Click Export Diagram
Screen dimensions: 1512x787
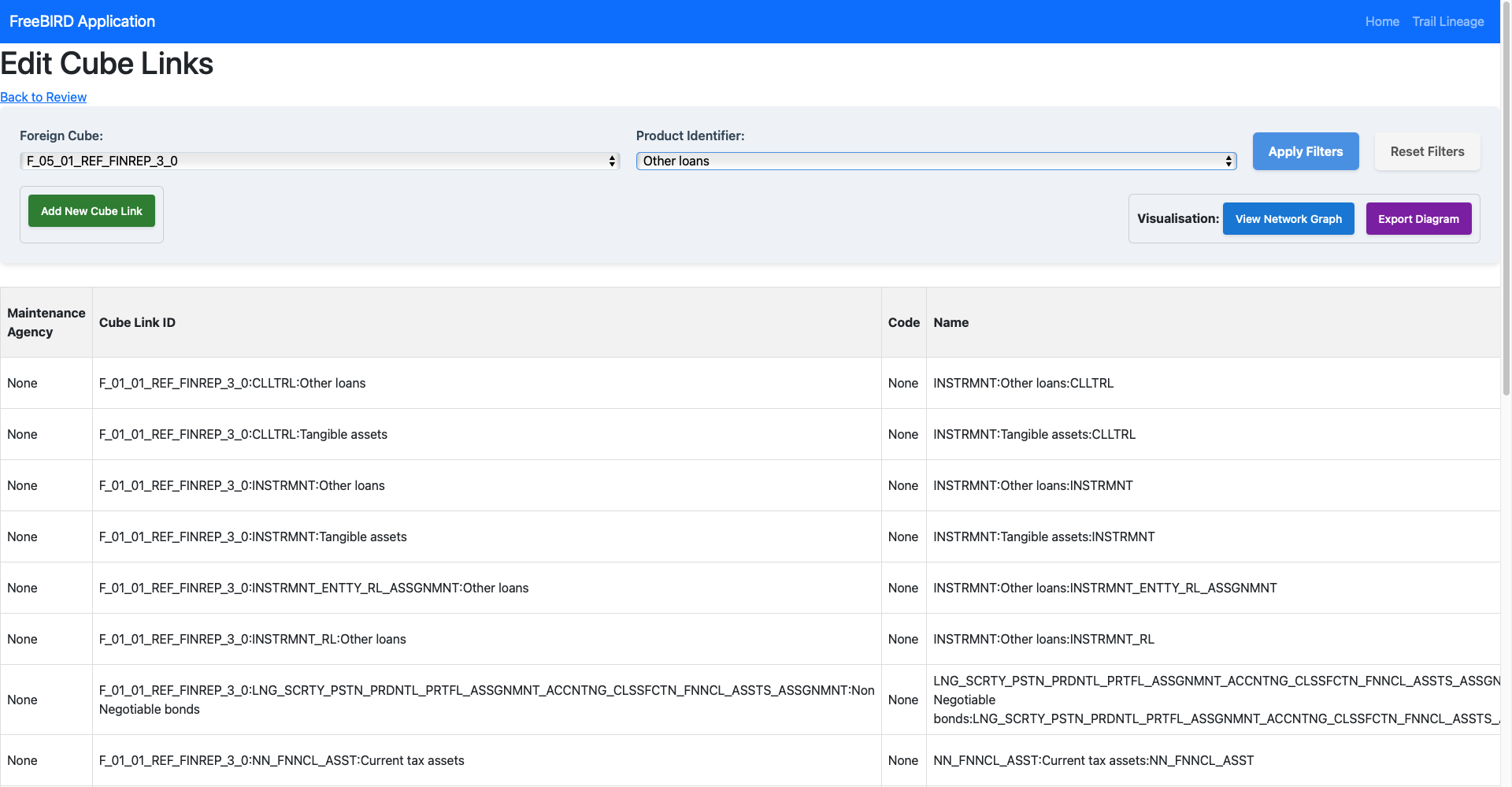(1418, 218)
